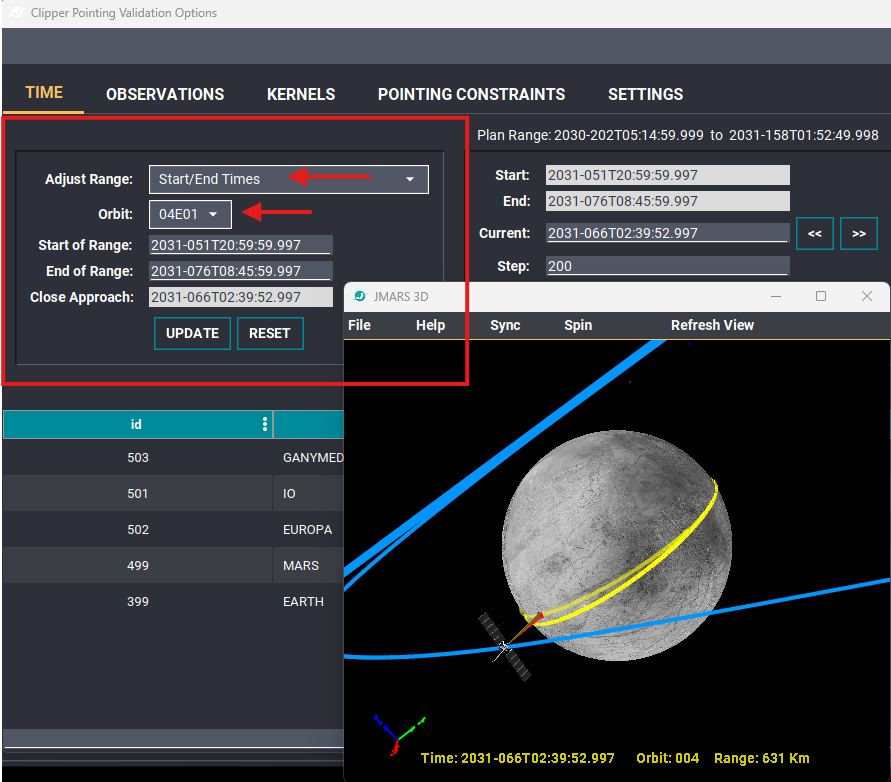Select the EUROPA row name
Screen dimensions: 891x782
307,530
